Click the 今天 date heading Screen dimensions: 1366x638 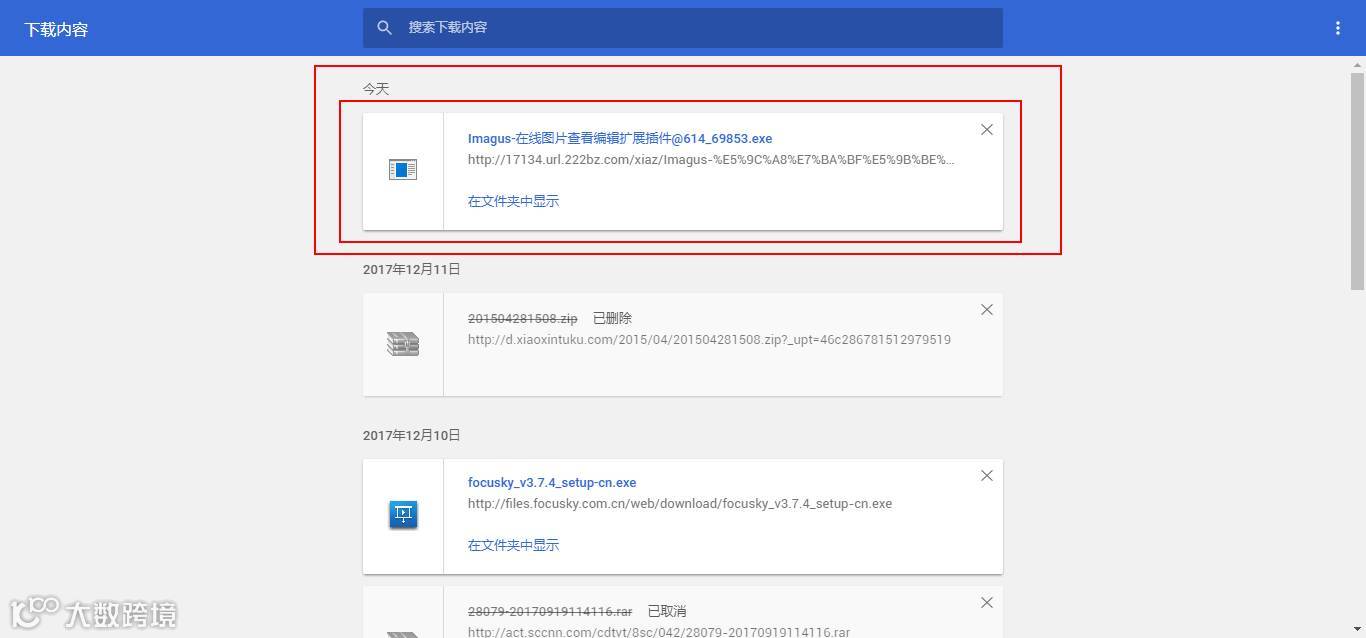(376, 89)
